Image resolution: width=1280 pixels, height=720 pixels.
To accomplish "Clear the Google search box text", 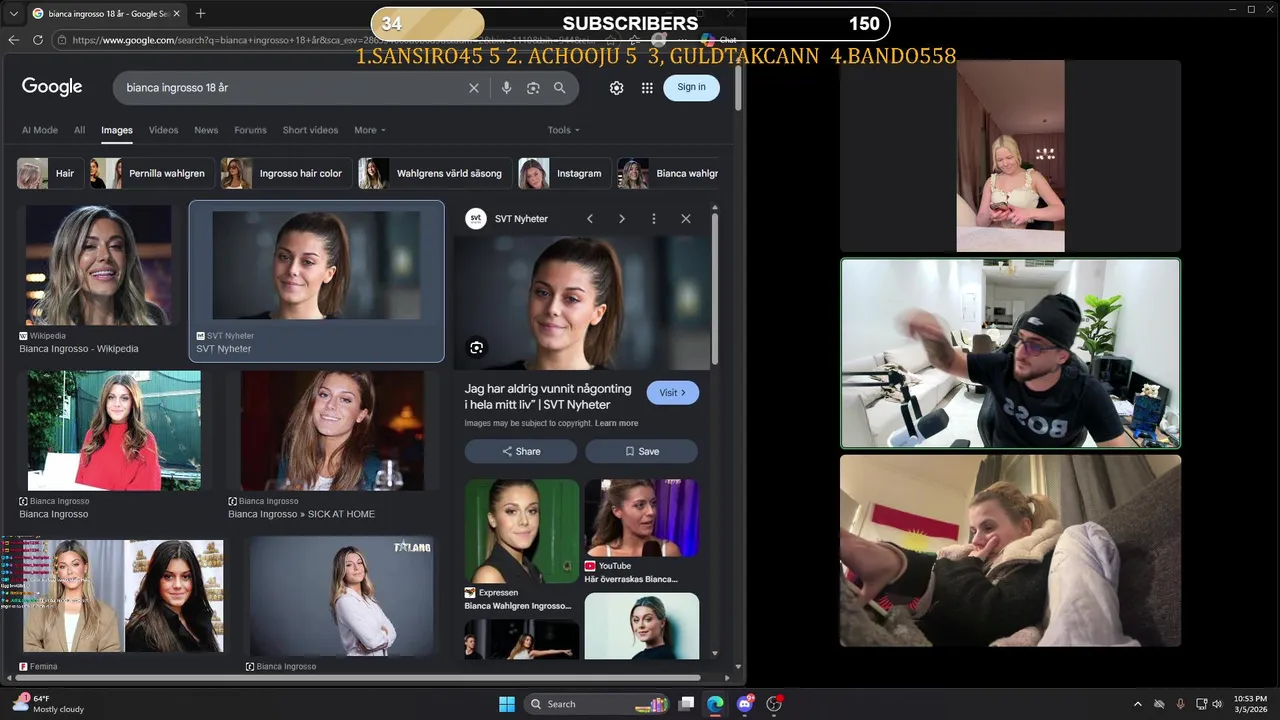I will pyautogui.click(x=474, y=88).
